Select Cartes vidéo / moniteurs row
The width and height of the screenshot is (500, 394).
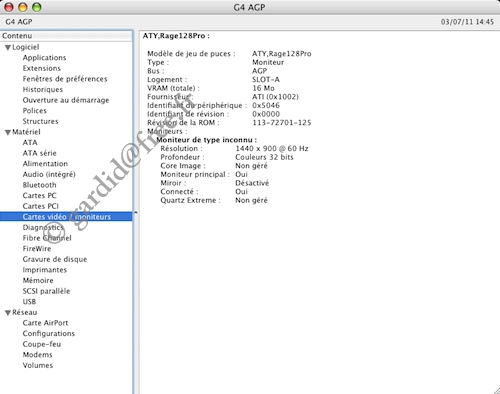click(66, 217)
